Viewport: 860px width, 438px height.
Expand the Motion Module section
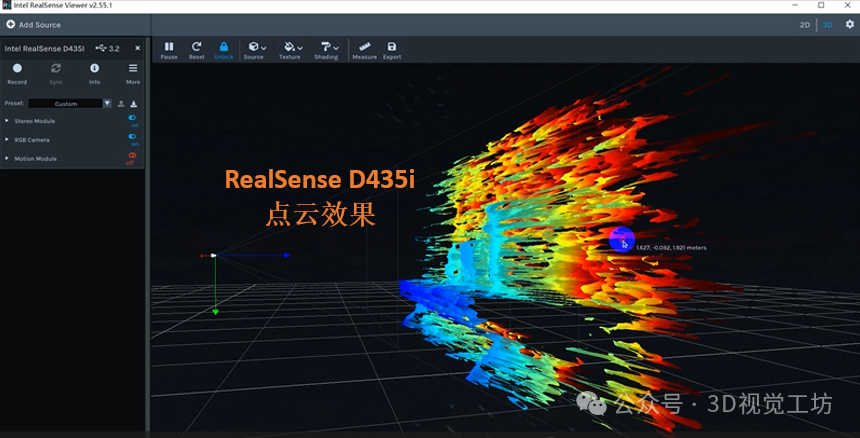coord(7,158)
